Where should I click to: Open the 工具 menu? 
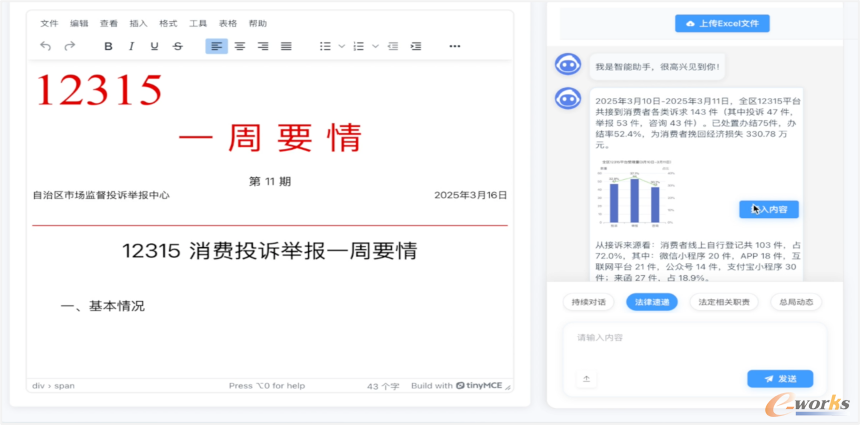(198, 24)
